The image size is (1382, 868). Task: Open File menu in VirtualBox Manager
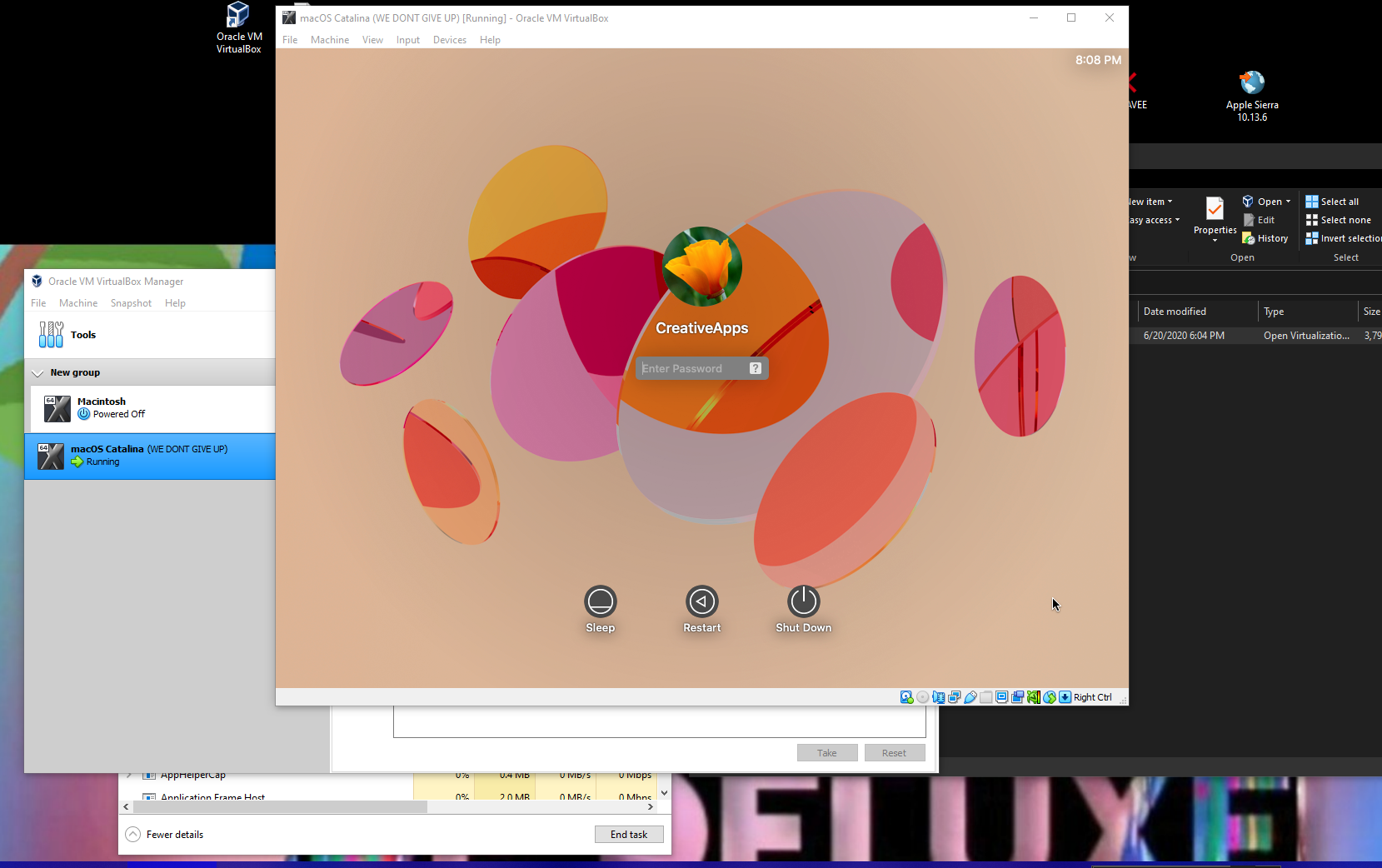click(x=38, y=303)
